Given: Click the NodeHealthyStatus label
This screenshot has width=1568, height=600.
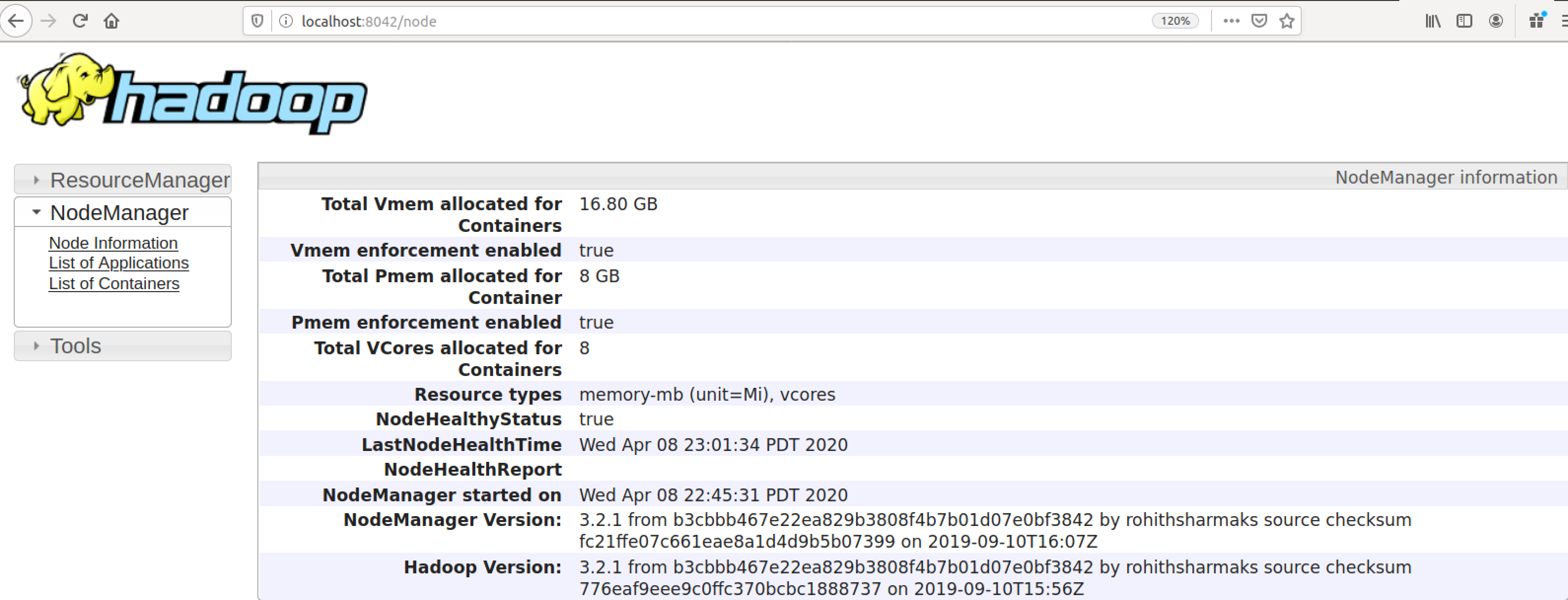Looking at the screenshot, I should [468, 419].
